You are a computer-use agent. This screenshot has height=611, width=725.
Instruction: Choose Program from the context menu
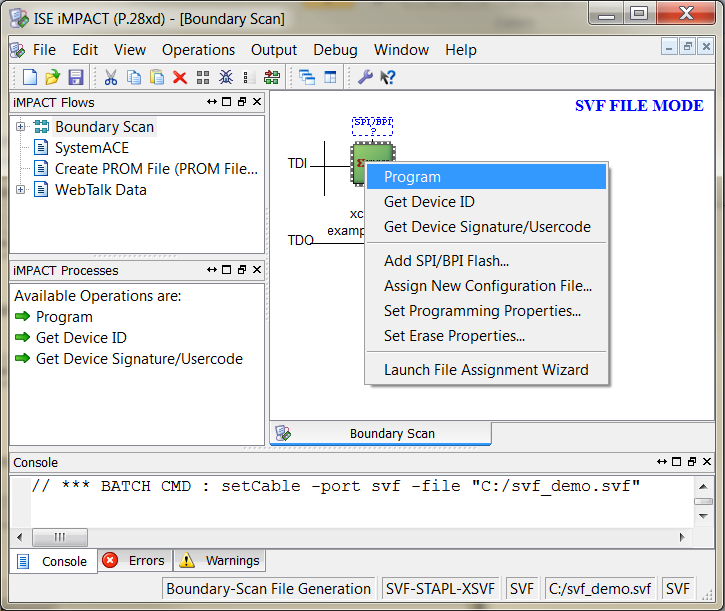click(x=412, y=177)
